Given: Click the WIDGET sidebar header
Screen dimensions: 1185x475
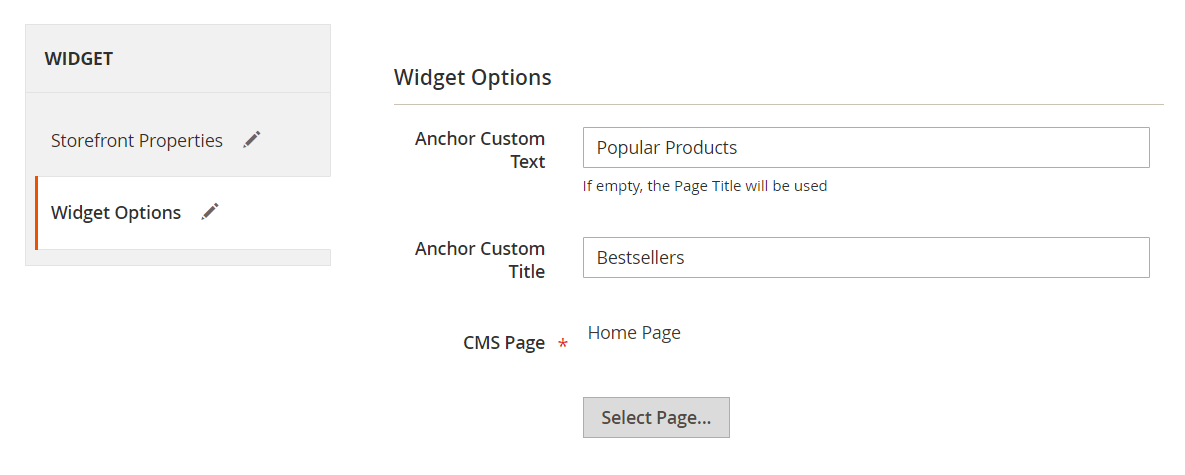Looking at the screenshot, I should [79, 59].
